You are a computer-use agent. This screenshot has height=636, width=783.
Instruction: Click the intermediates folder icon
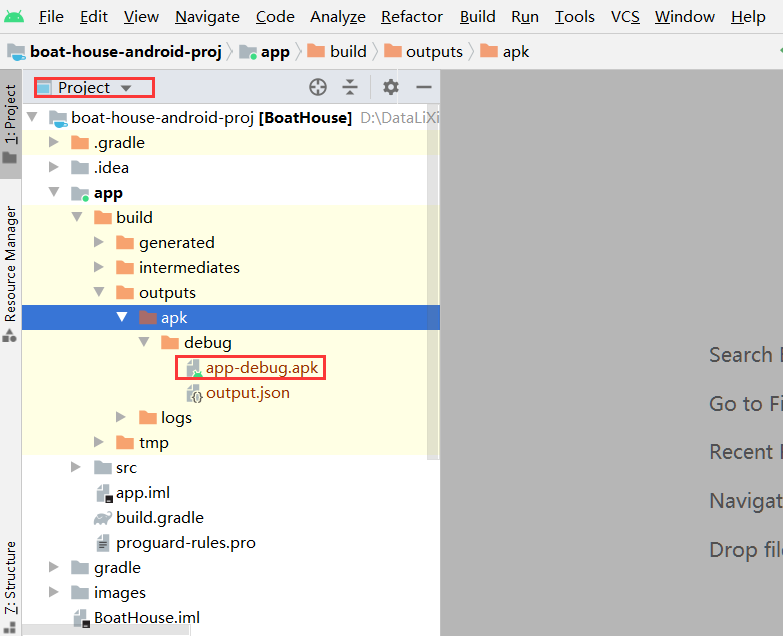[125, 267]
